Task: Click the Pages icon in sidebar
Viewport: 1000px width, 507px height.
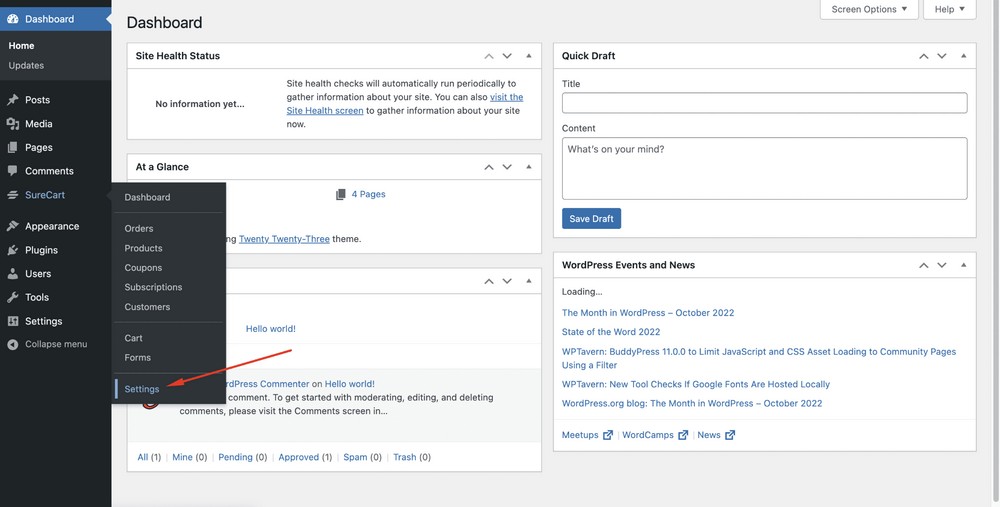Action: point(13,148)
